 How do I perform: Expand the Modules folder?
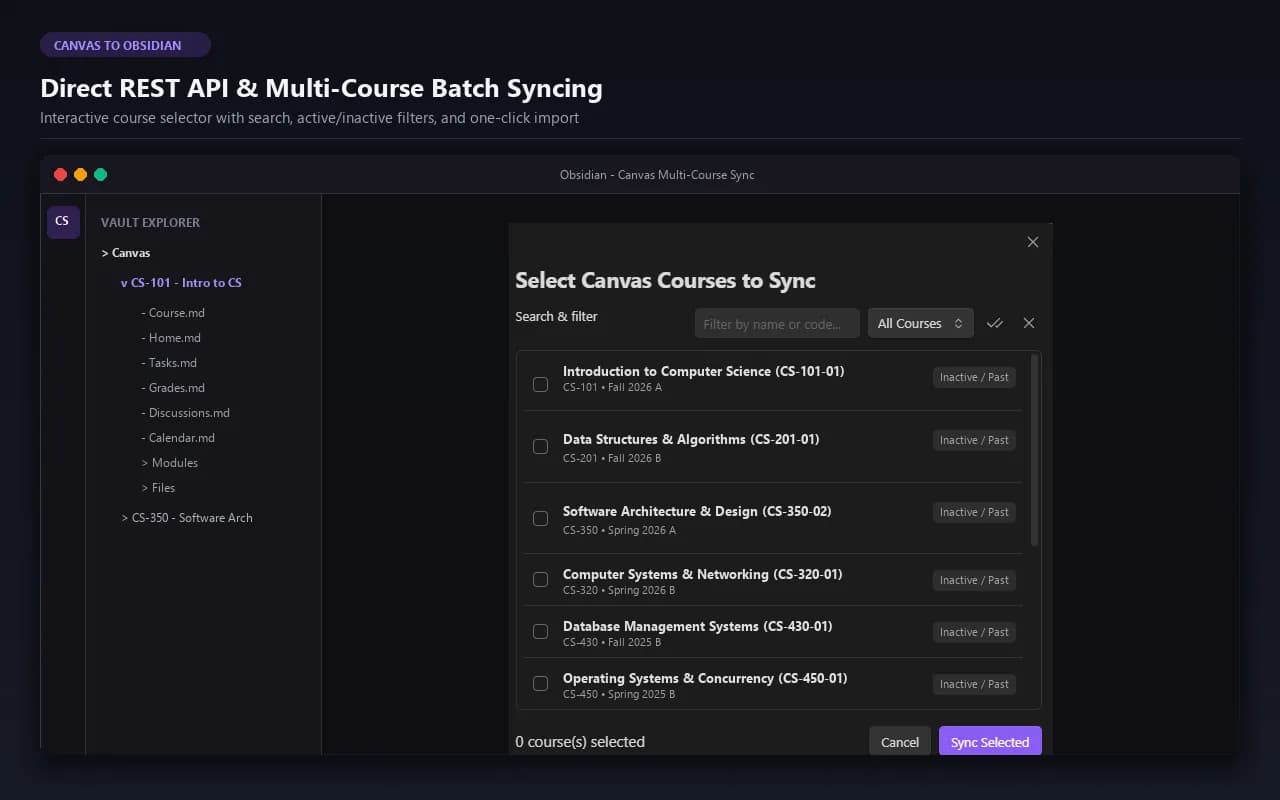[x=170, y=463]
